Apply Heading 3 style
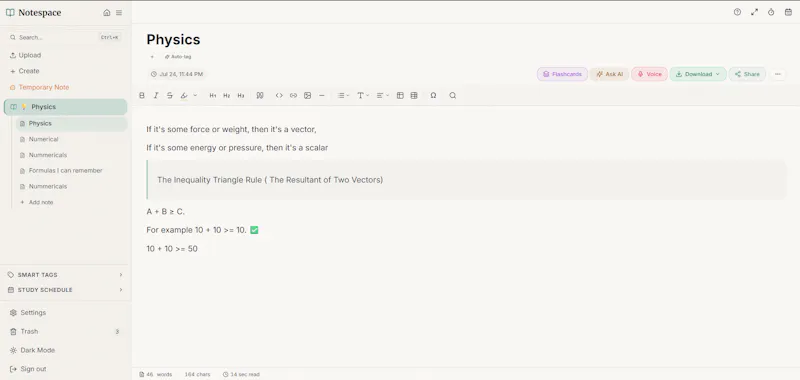 (x=241, y=95)
